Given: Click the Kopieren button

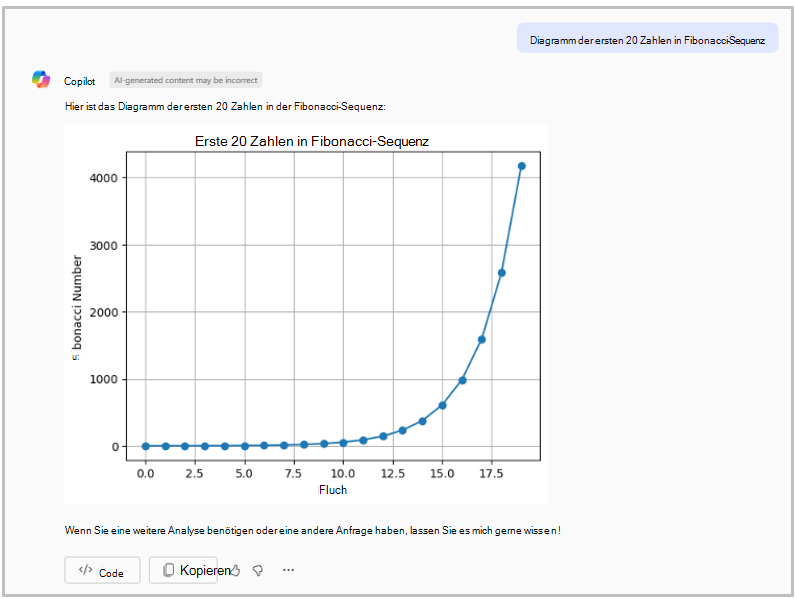Looking at the screenshot, I should pos(183,570).
